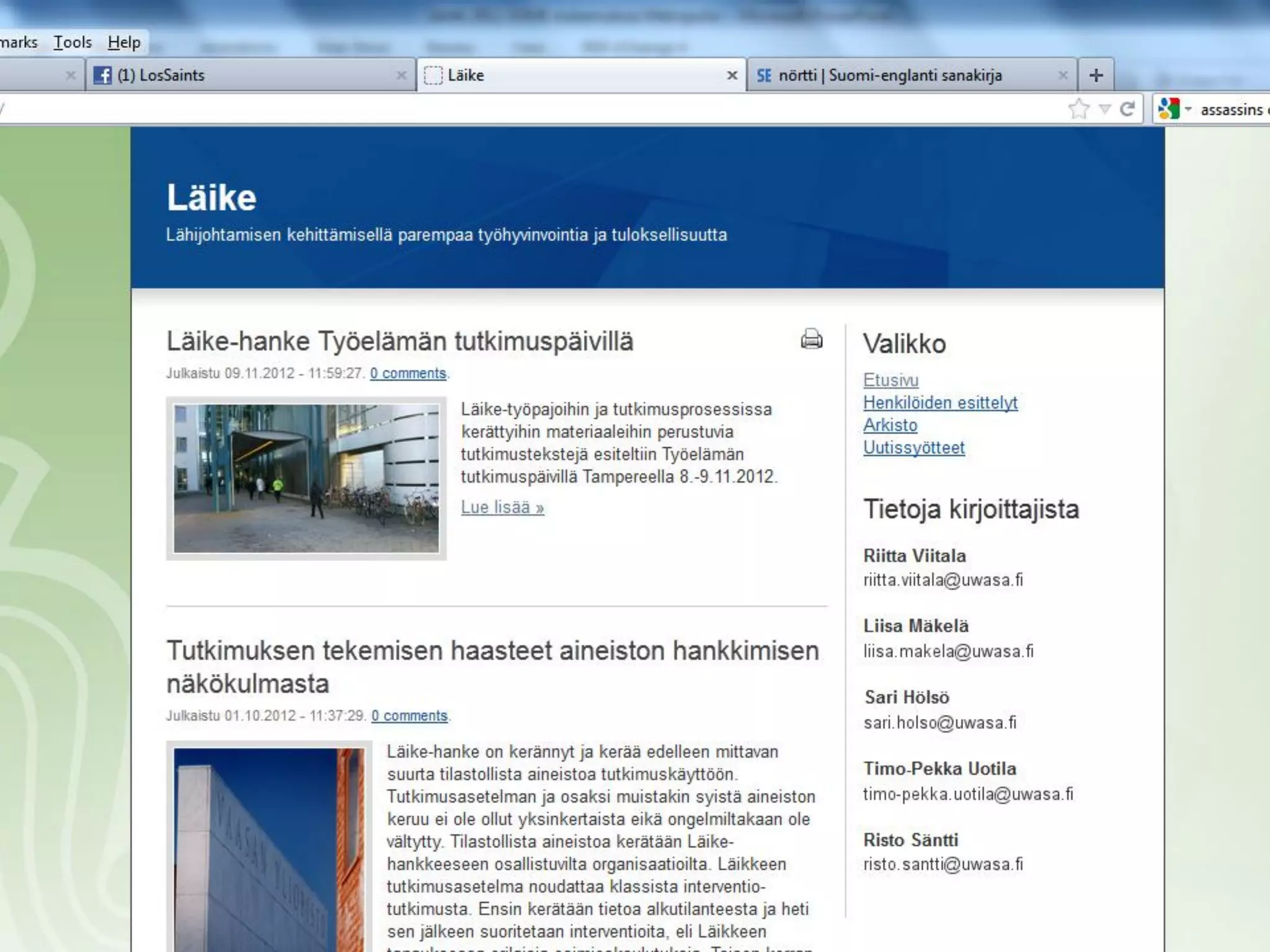Open new tab with plus button

point(1096,75)
